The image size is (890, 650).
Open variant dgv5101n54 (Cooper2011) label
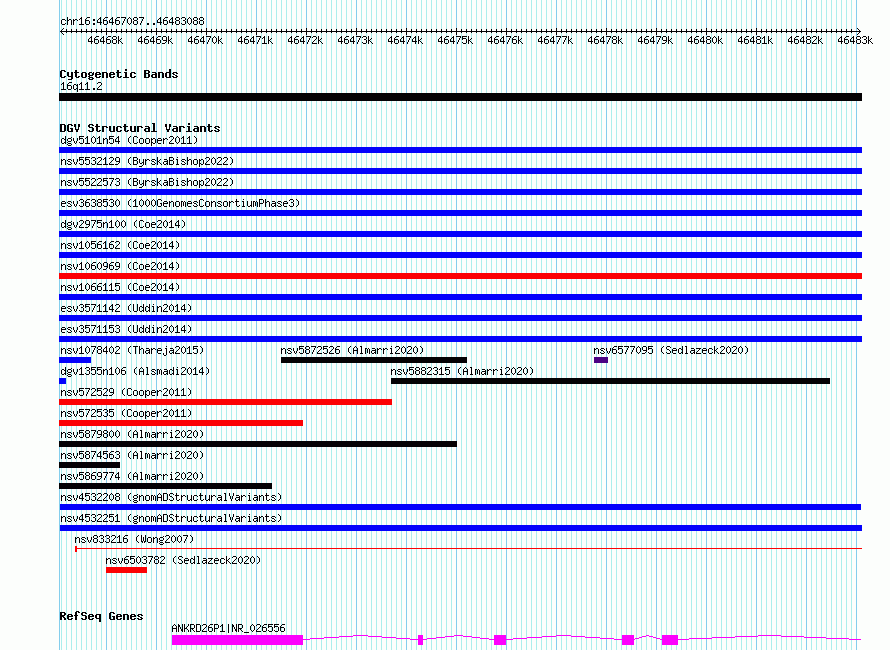tap(129, 140)
